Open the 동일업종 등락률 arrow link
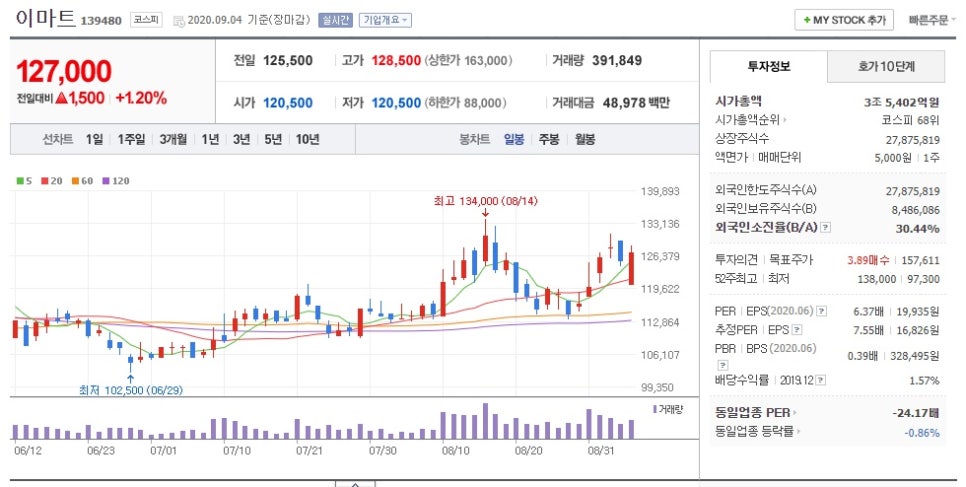 click(798, 432)
